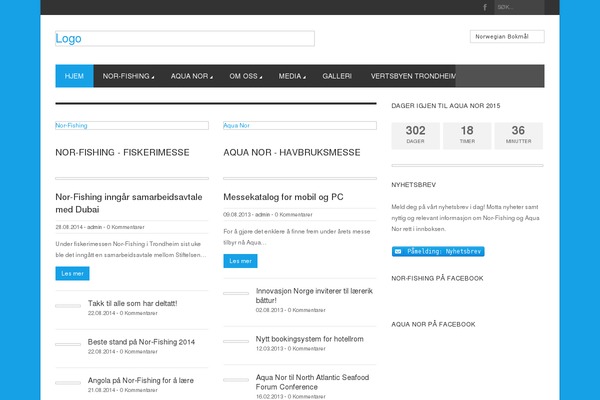Open the Nor-Fishing image link
The width and height of the screenshot is (600, 400).
(x=132, y=126)
